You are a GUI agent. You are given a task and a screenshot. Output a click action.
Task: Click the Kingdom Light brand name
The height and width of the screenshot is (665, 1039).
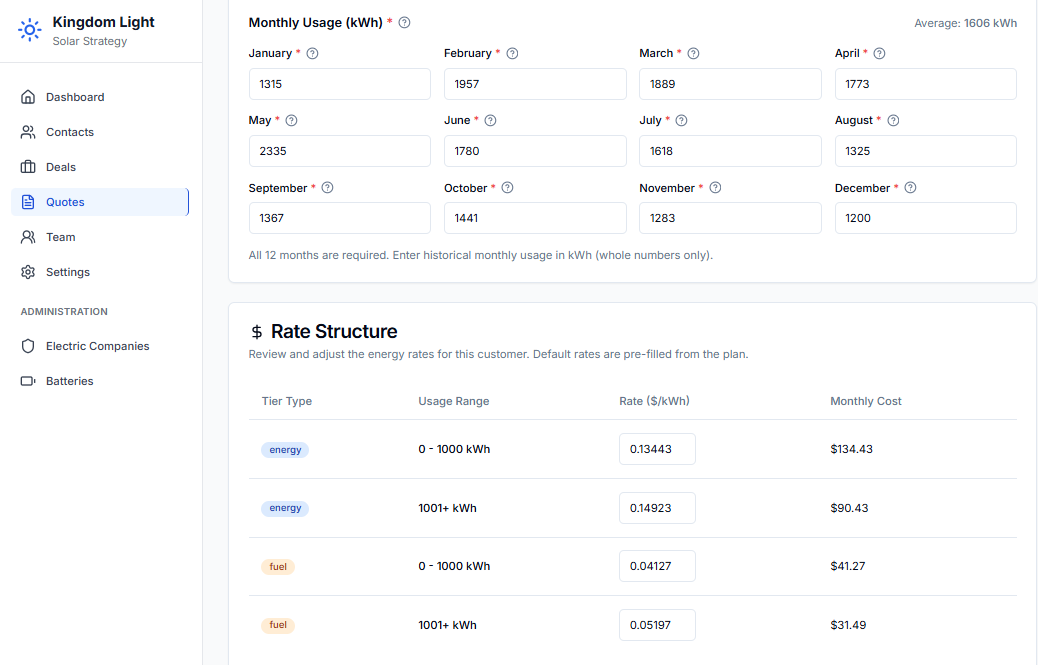click(103, 22)
